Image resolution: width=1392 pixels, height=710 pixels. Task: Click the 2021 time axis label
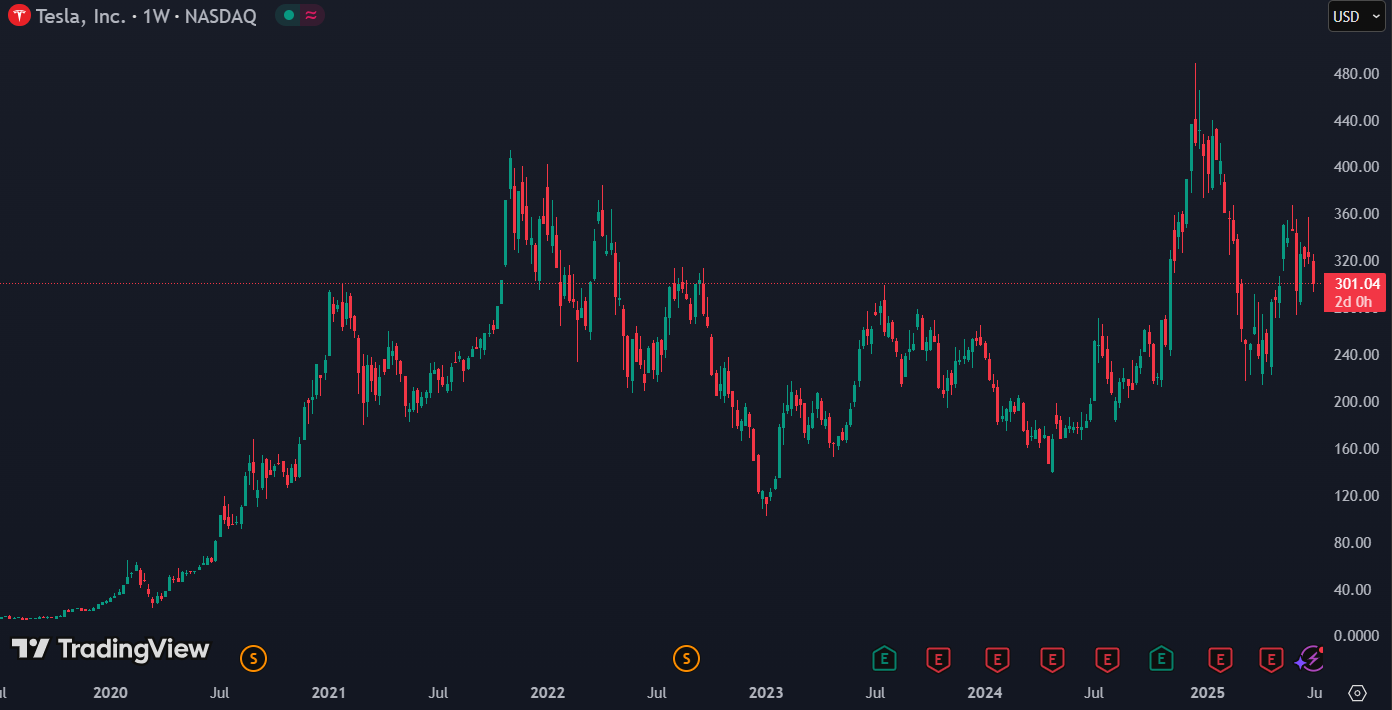click(x=328, y=693)
